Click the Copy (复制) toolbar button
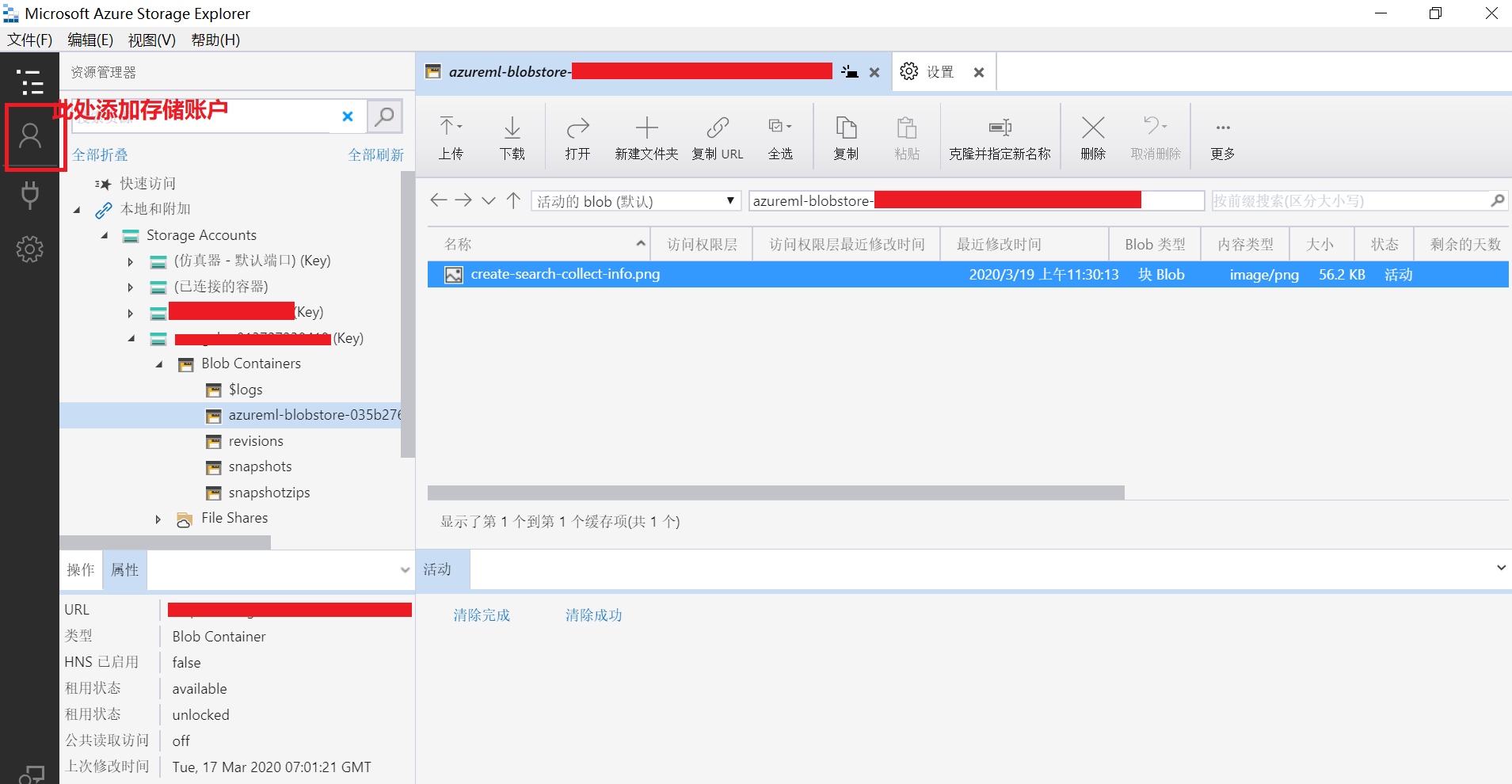 (x=846, y=137)
